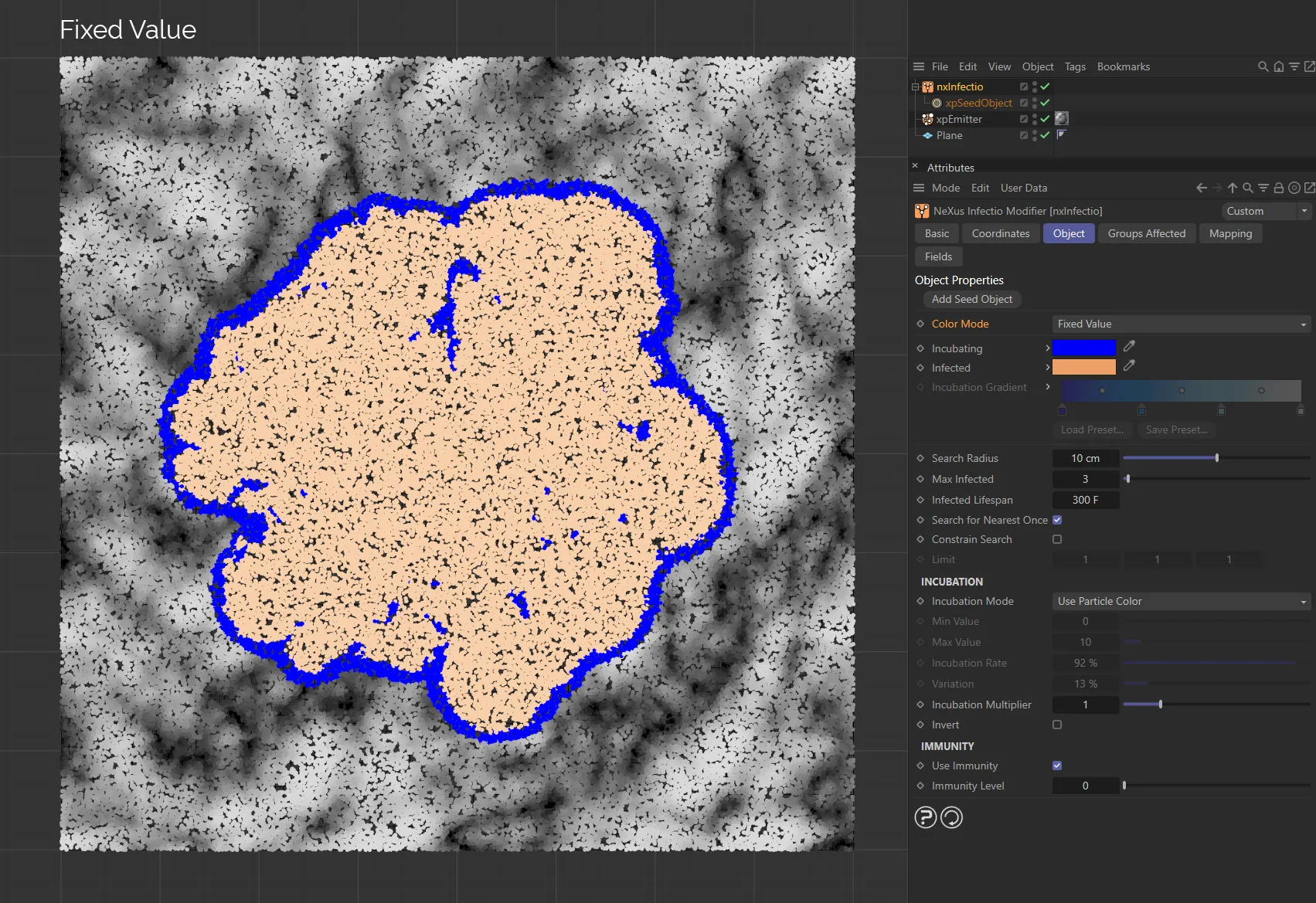Click the xpEmitter material tag icon
The height and width of the screenshot is (903, 1316).
click(x=1062, y=118)
